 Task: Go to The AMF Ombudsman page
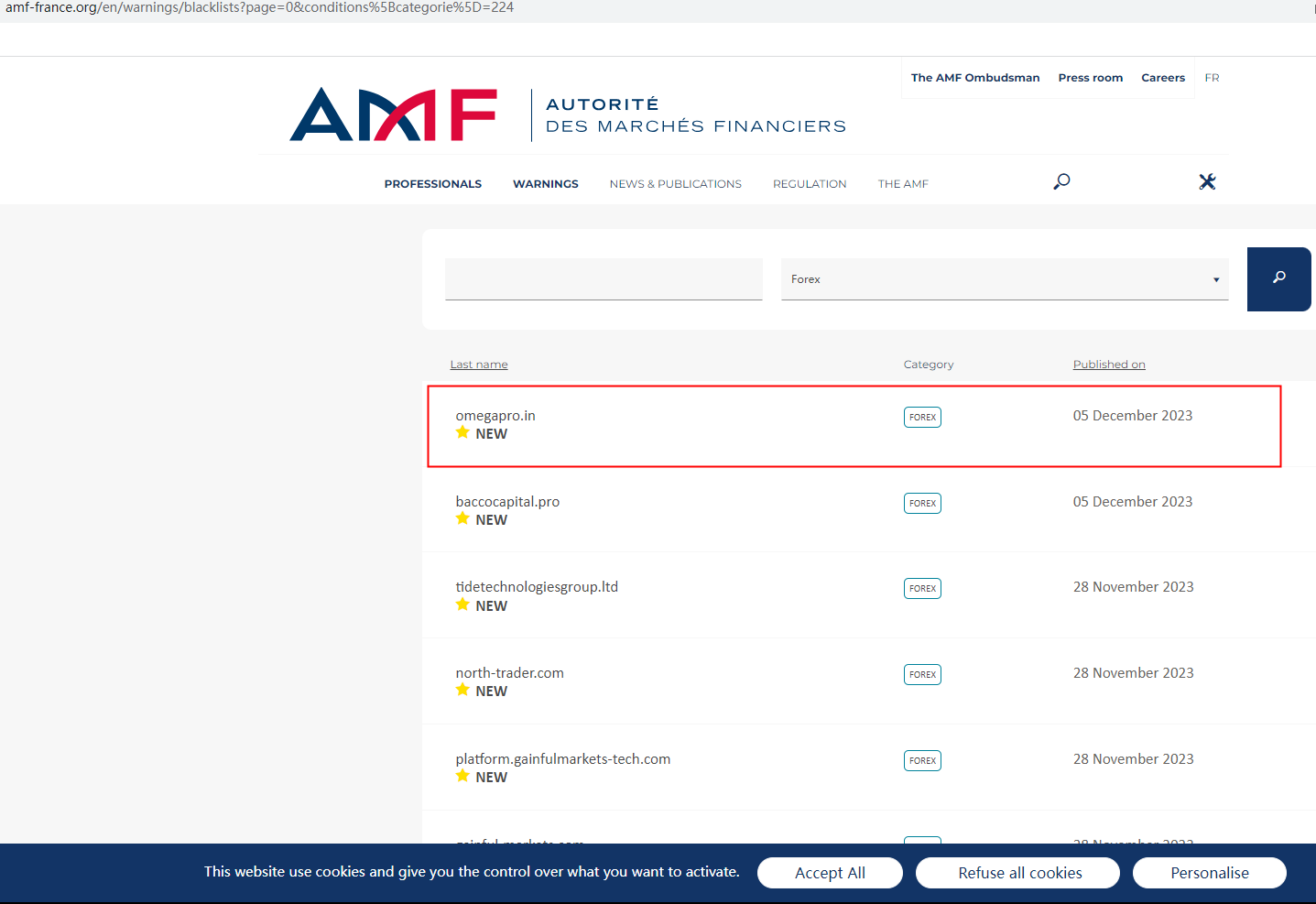click(975, 78)
